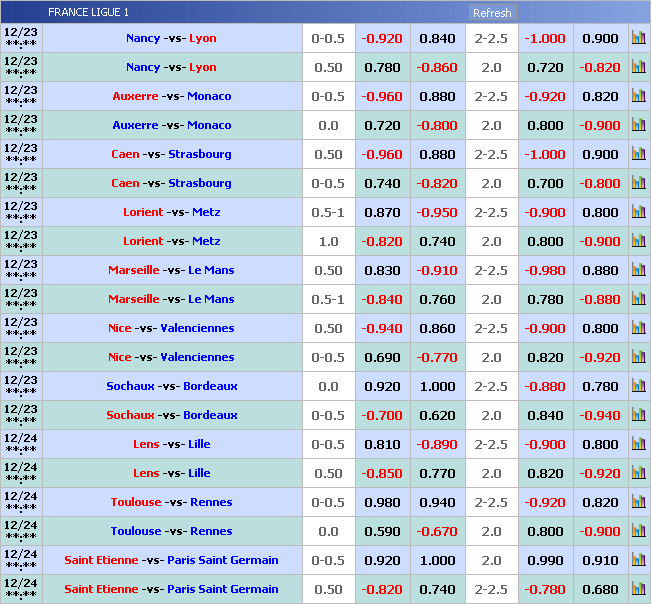
Task: Open chart icon for Sochaux-Bordeaux 0-0.5 handicap row
Action: 638,415
